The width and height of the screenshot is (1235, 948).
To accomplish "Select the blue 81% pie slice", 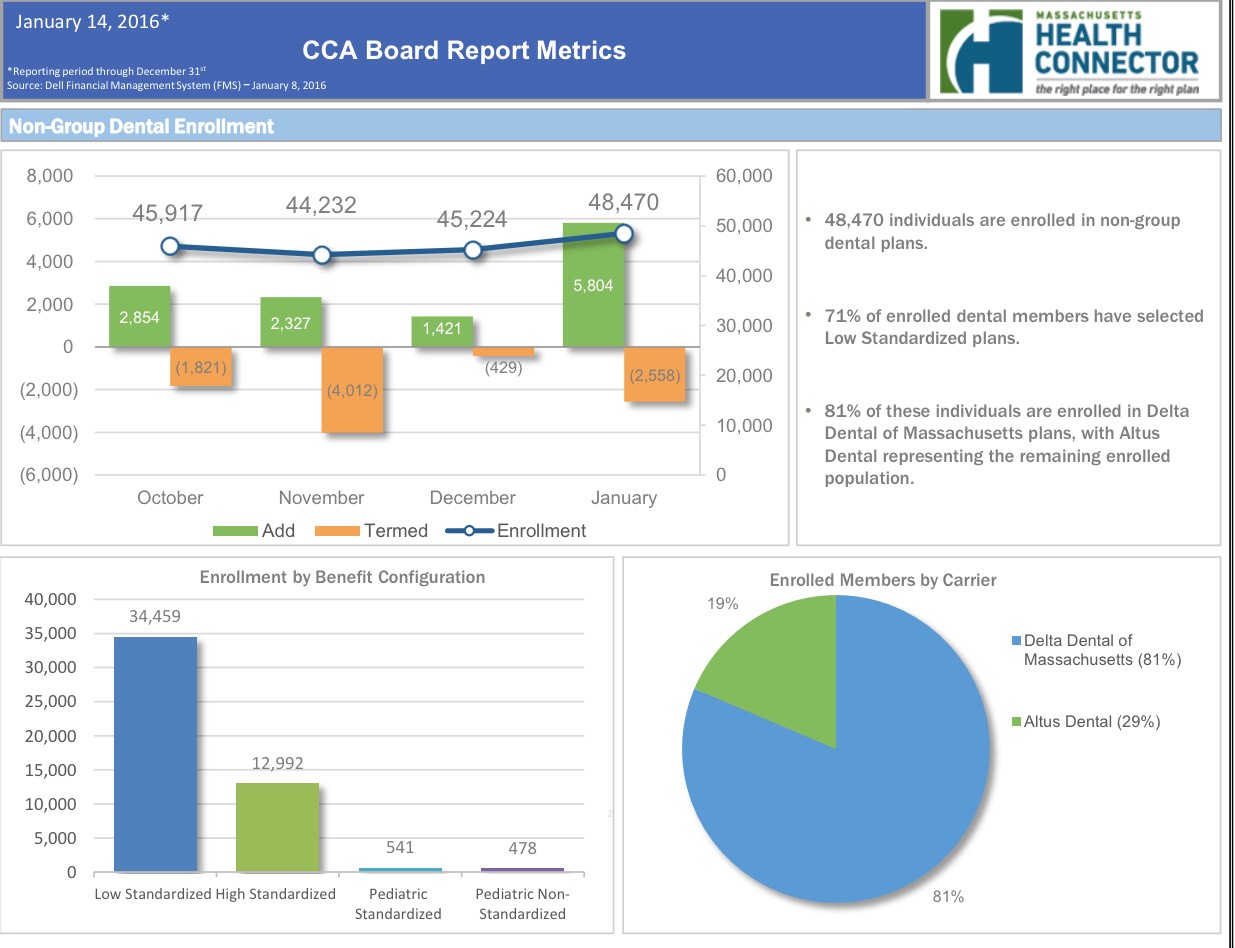I will coord(850,800).
